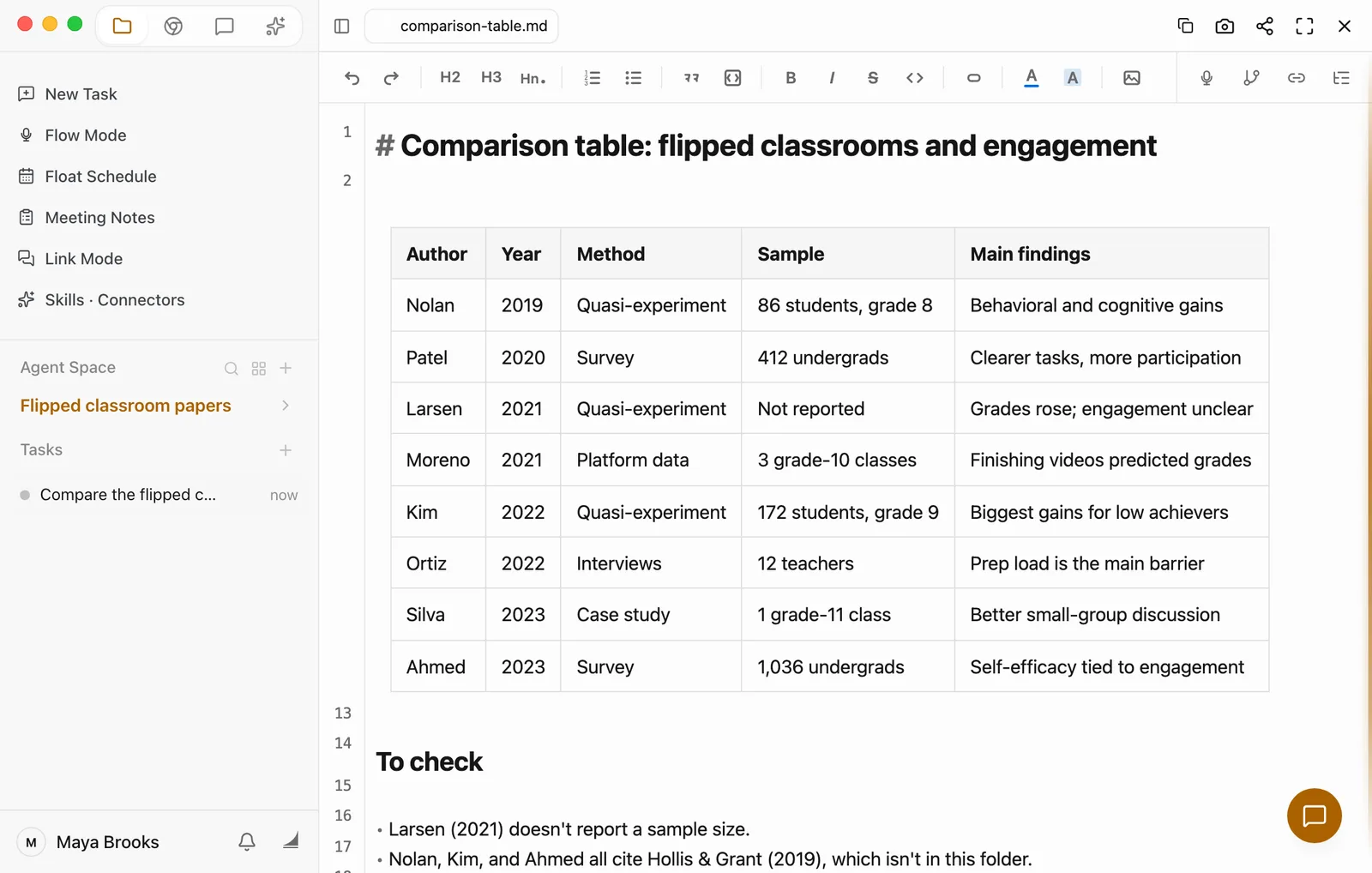
Task: Toggle bold formatting
Action: coord(791,78)
